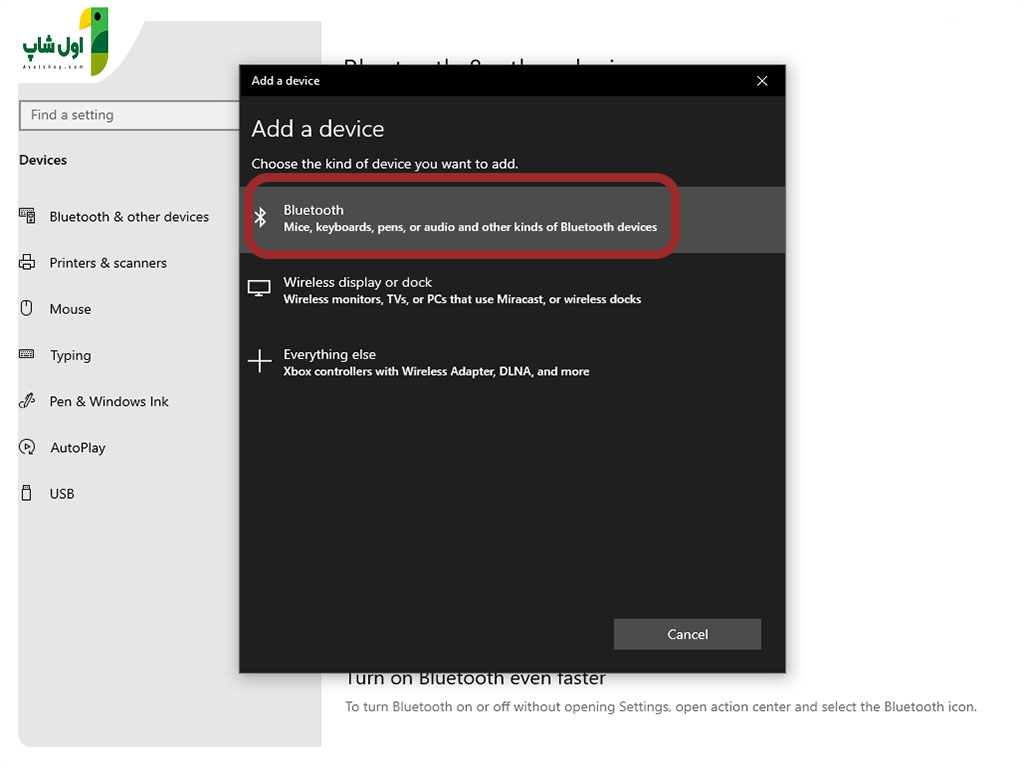The image size is (1024, 768).
Task: Click the mouse icon in the sidebar
Action: (27, 308)
